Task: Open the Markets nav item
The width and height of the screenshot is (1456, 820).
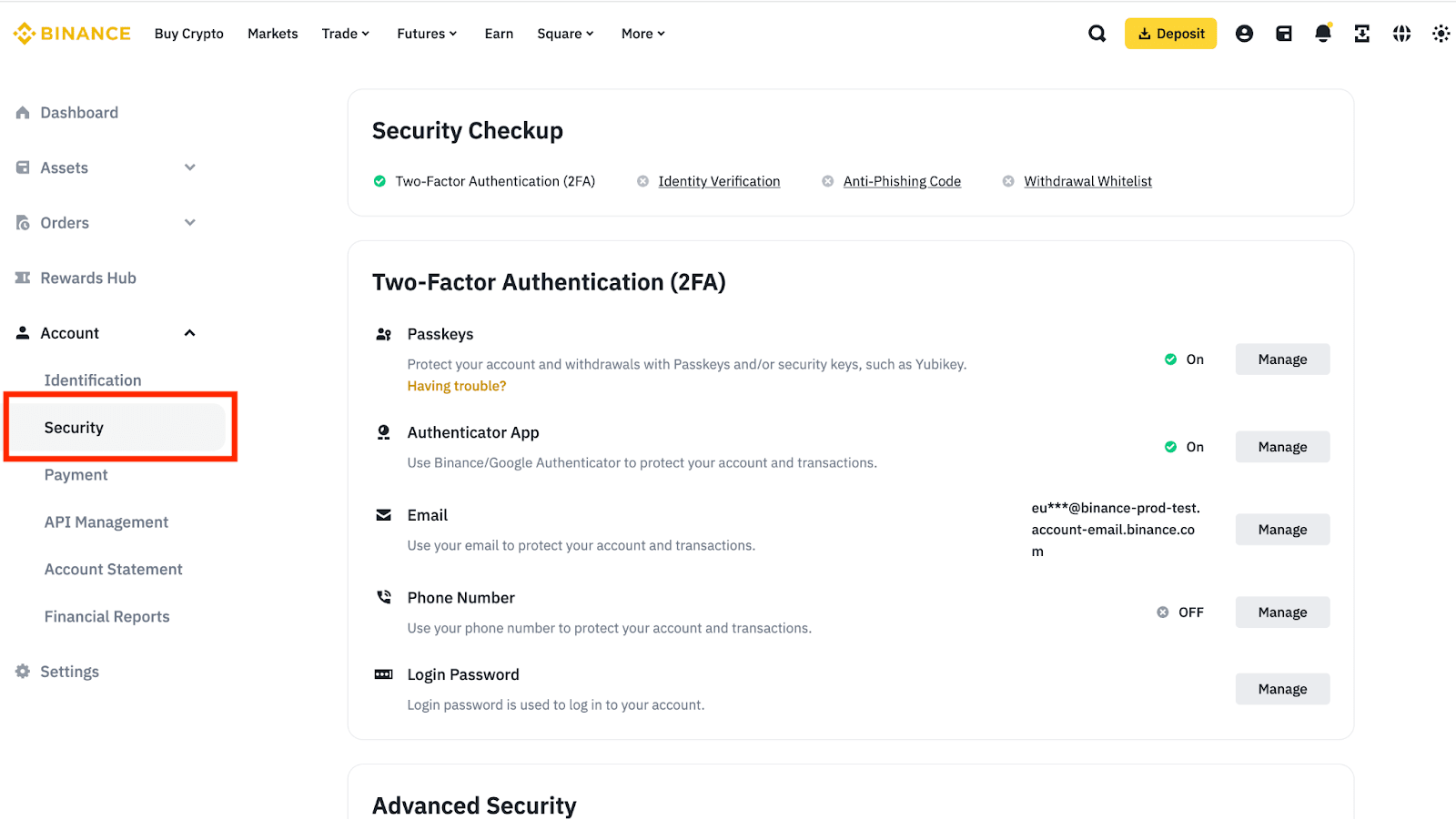Action: (x=272, y=34)
